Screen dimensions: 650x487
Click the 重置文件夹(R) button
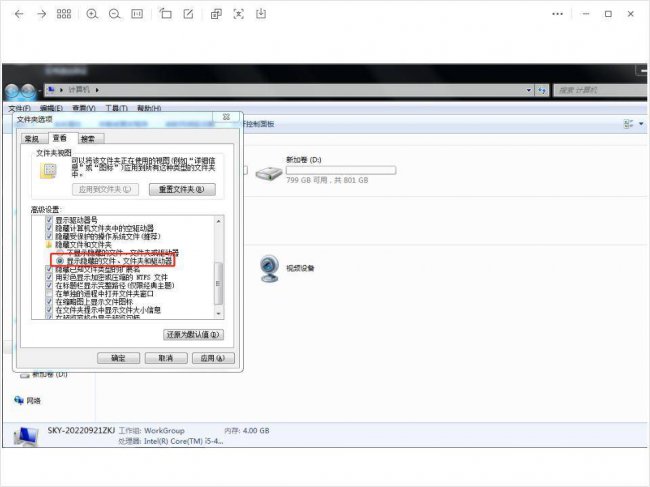(182, 189)
